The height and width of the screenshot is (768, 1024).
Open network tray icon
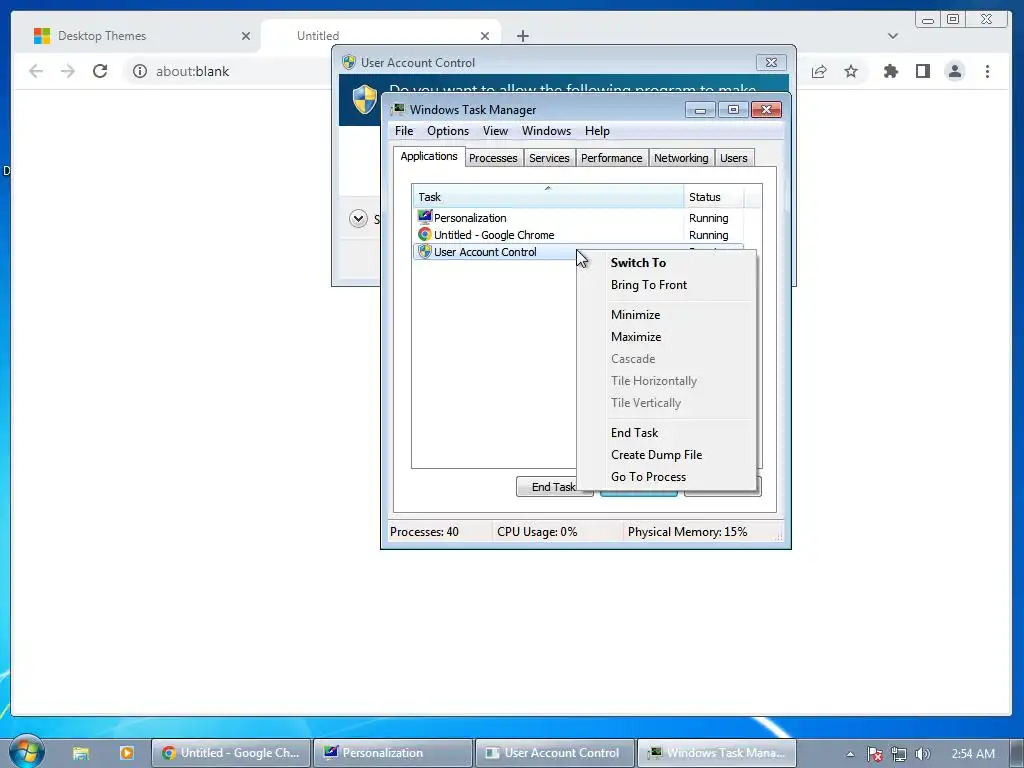899,754
